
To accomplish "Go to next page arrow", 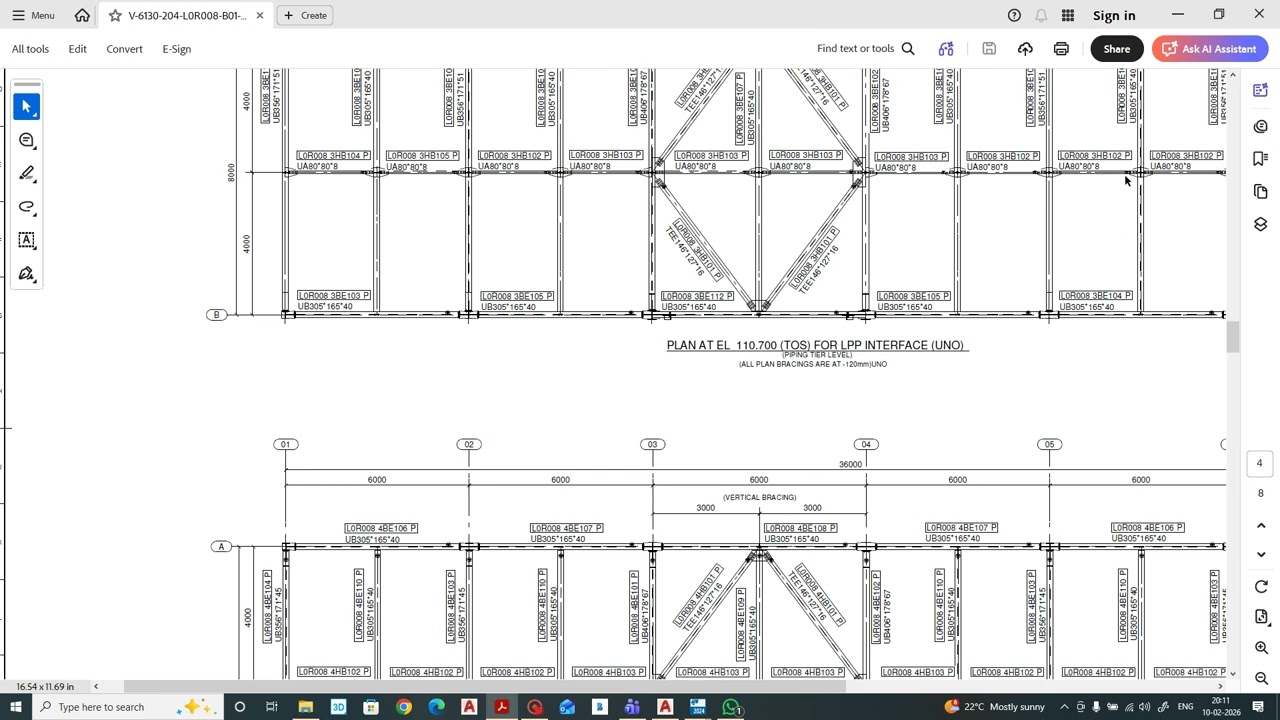I will tap(1260, 554).
